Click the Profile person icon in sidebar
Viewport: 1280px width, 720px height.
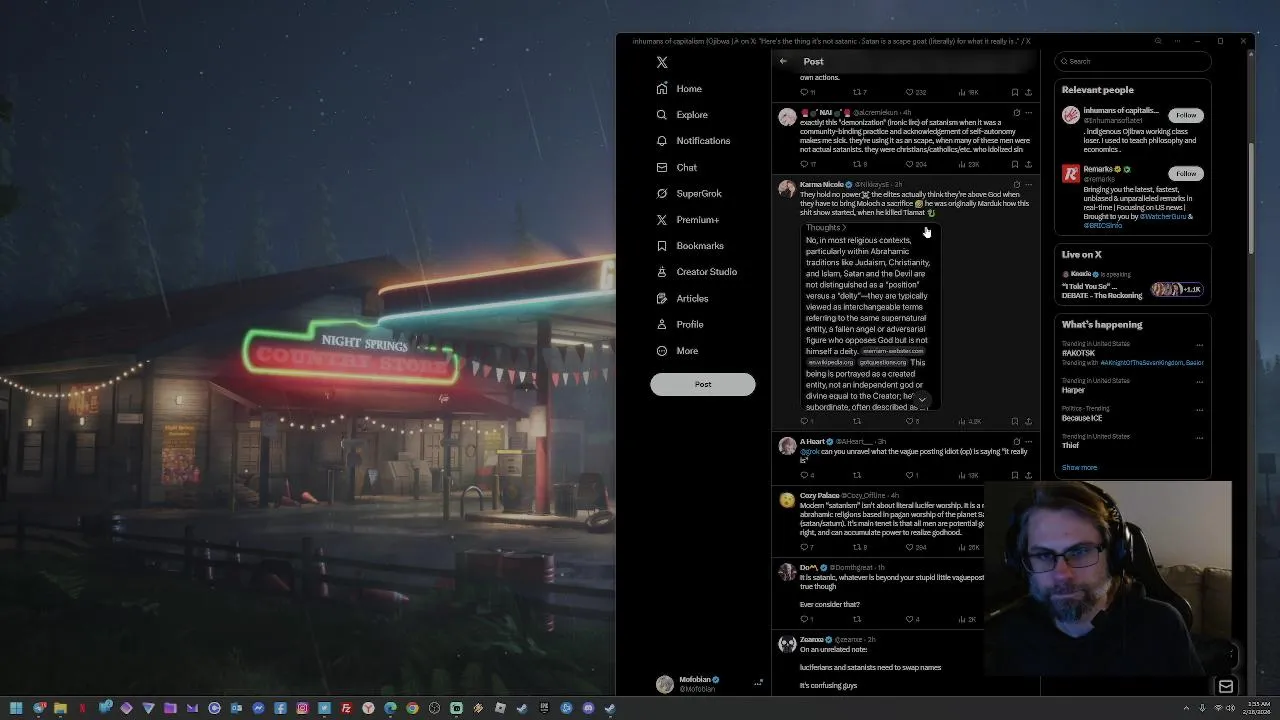point(662,324)
